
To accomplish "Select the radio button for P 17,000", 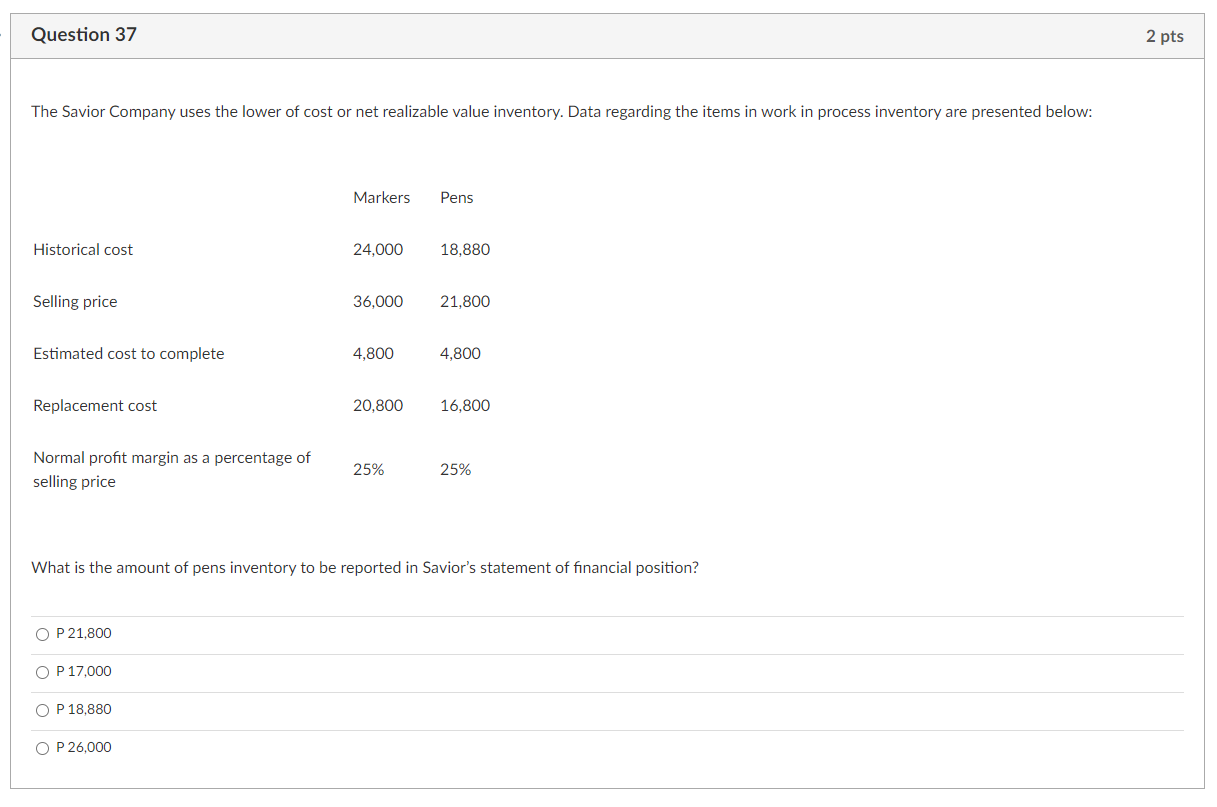I will pyautogui.click(x=42, y=671).
